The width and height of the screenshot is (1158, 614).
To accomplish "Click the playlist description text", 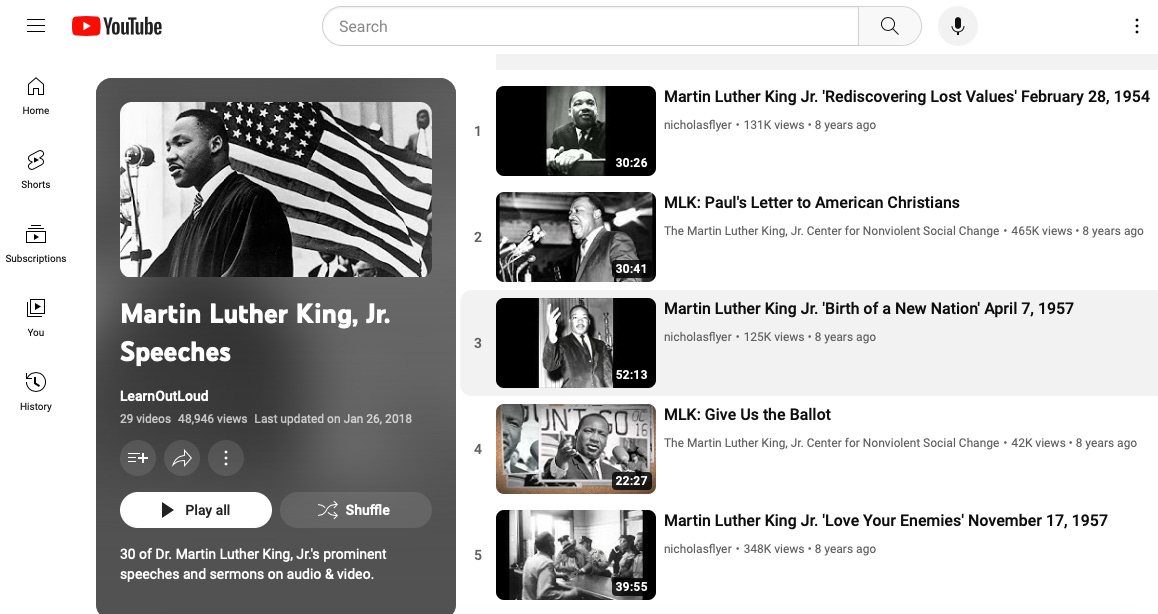I will click(x=253, y=564).
